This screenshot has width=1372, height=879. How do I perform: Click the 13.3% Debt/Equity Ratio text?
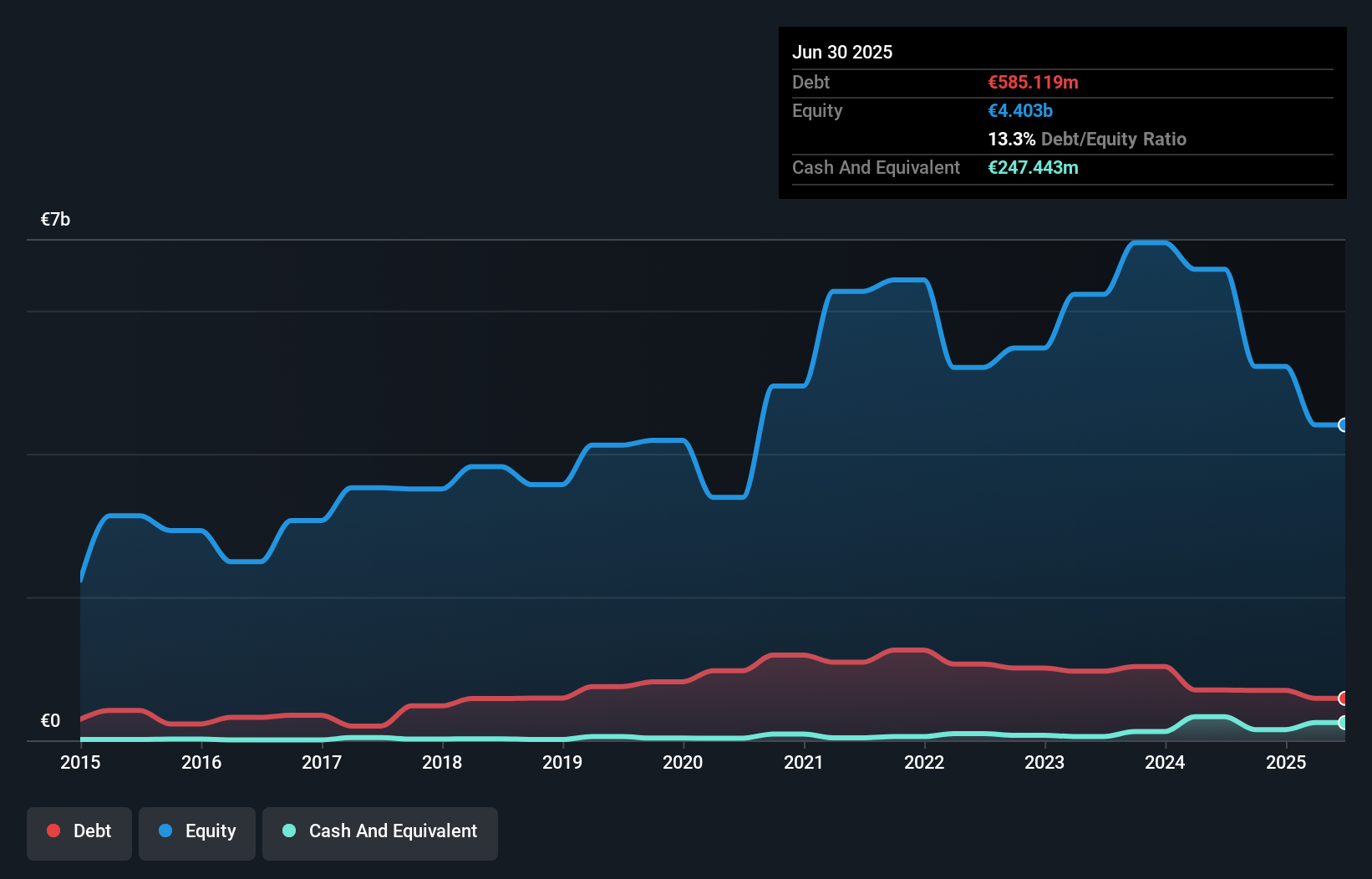(1086, 139)
